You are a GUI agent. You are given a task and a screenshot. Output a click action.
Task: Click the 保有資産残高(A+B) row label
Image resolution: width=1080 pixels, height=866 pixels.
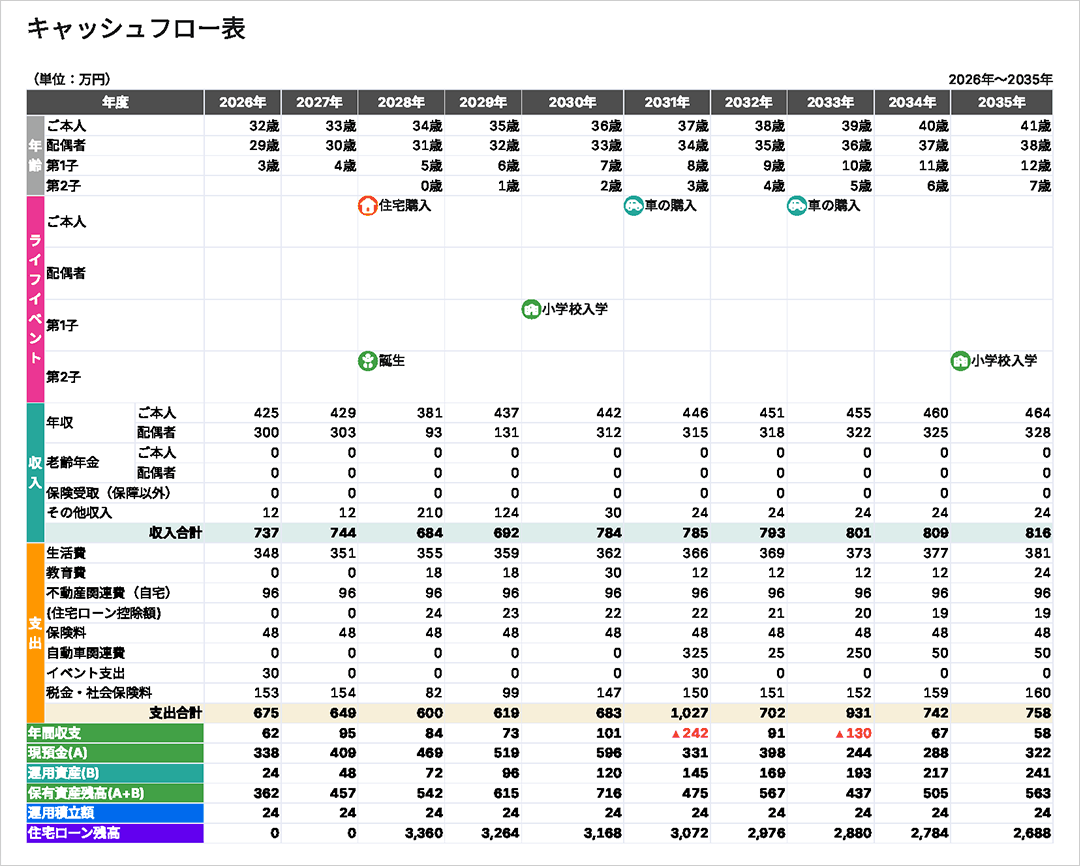click(x=115, y=793)
